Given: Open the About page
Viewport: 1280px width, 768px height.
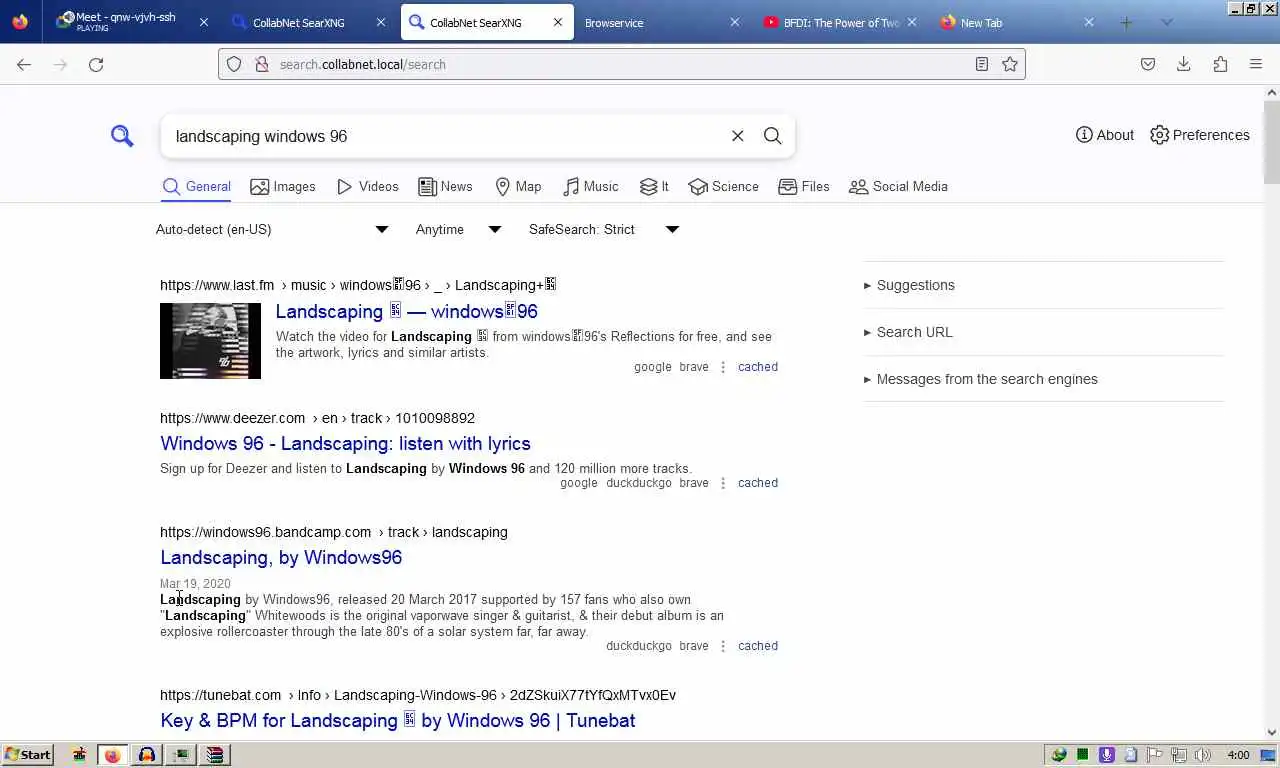Looking at the screenshot, I should pyautogui.click(x=1105, y=135).
